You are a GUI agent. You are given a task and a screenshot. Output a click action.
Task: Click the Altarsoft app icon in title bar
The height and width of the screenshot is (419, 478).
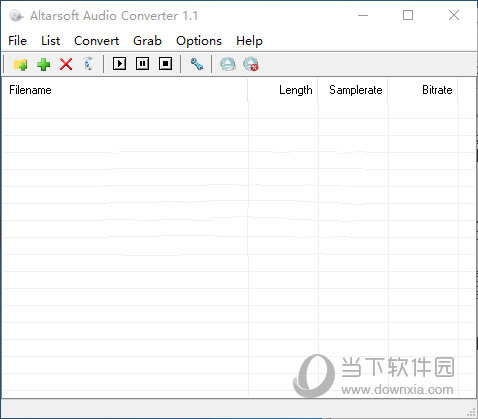[x=16, y=16]
